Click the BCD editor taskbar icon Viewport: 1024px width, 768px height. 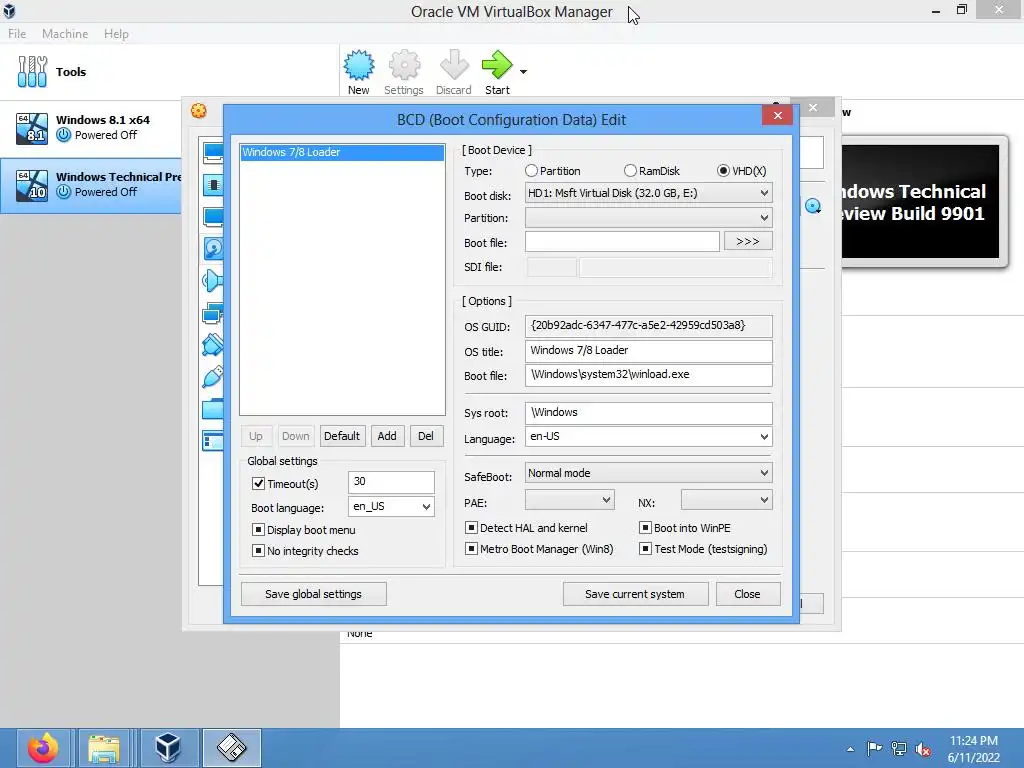(231, 748)
